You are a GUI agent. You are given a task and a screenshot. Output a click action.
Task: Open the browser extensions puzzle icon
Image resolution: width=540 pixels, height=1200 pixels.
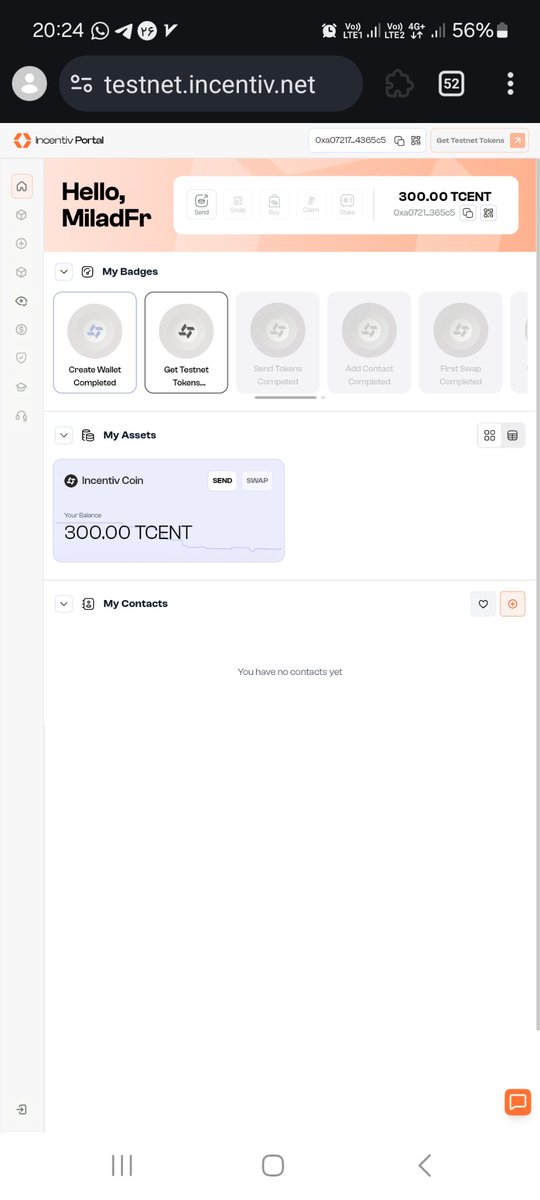coord(399,84)
